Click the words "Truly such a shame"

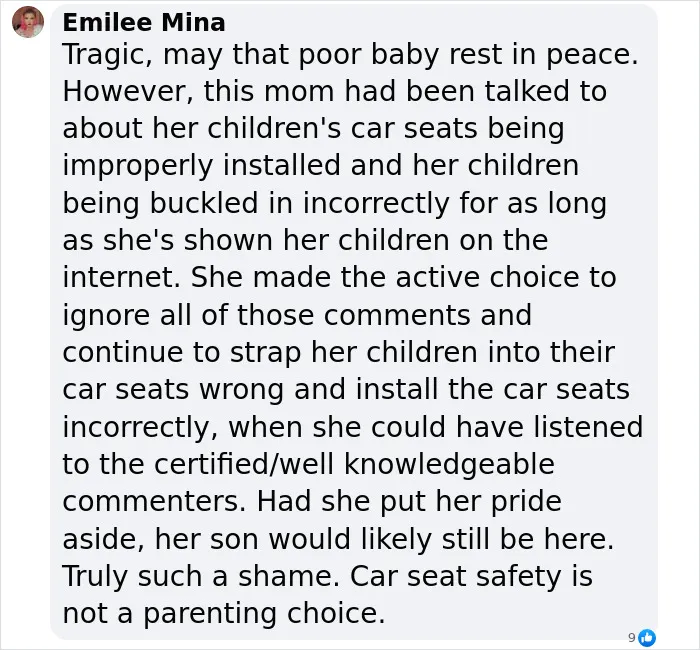[x=198, y=576]
